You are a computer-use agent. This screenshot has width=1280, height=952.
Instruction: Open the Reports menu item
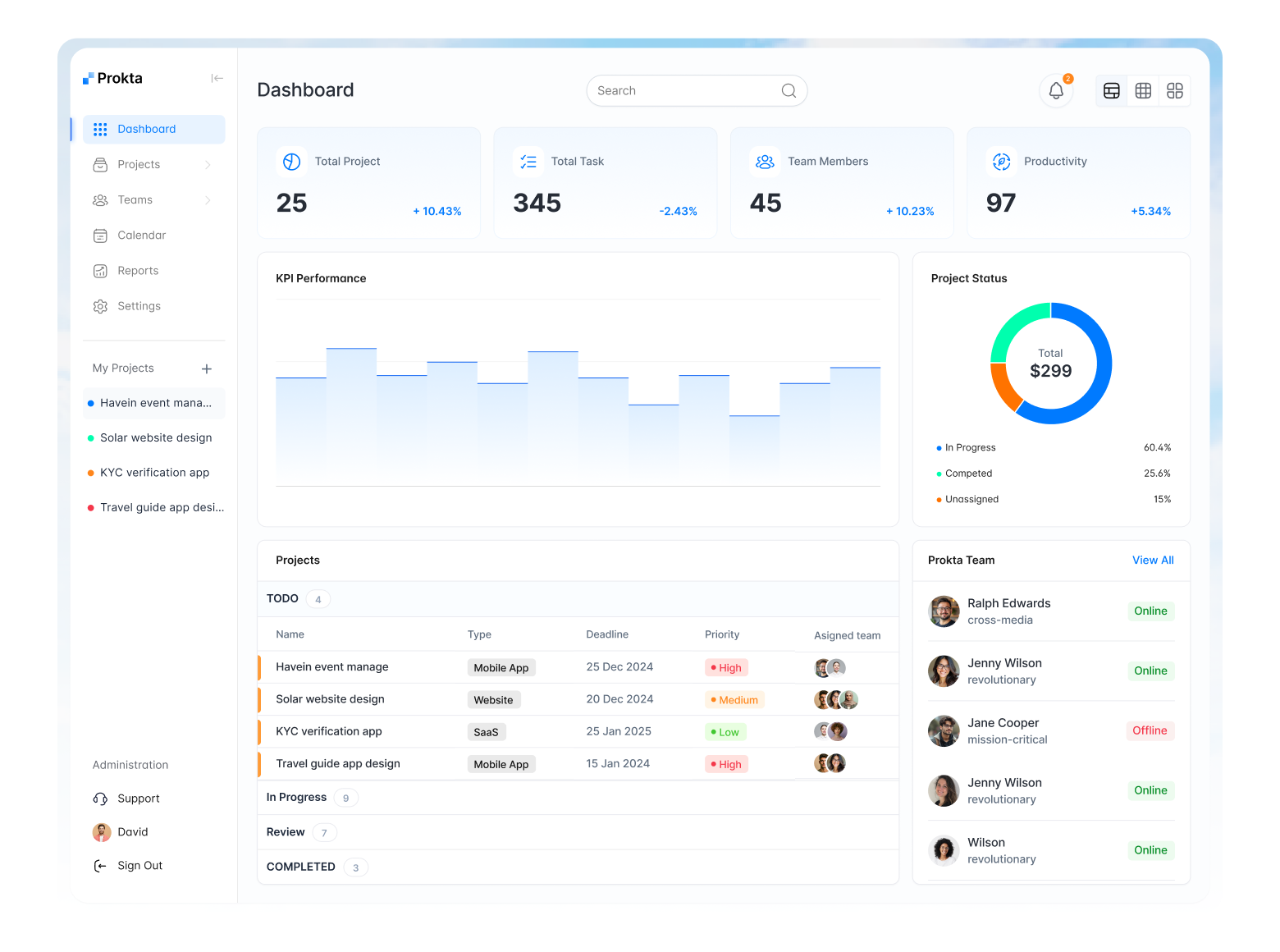[x=138, y=271]
